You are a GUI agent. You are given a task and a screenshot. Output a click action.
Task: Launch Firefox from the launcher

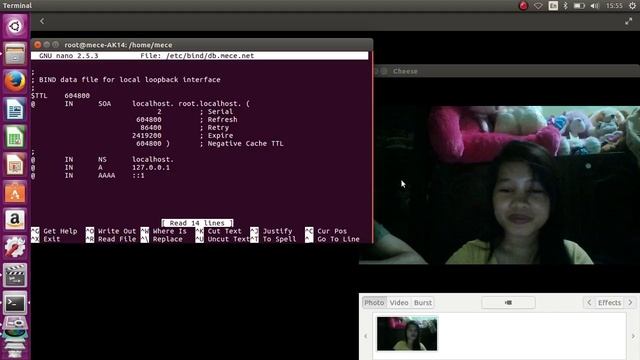pos(15,81)
